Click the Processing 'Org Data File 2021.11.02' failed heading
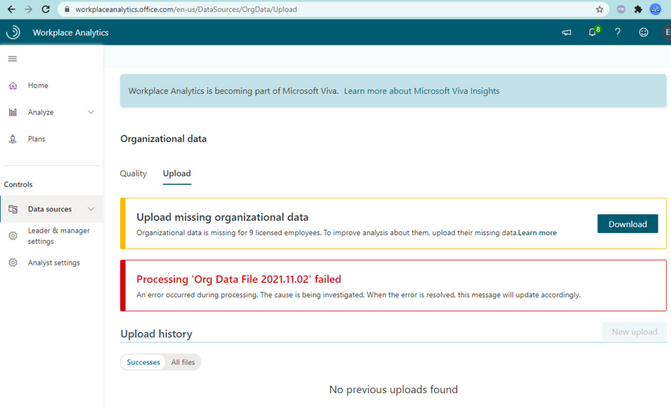 [239, 279]
